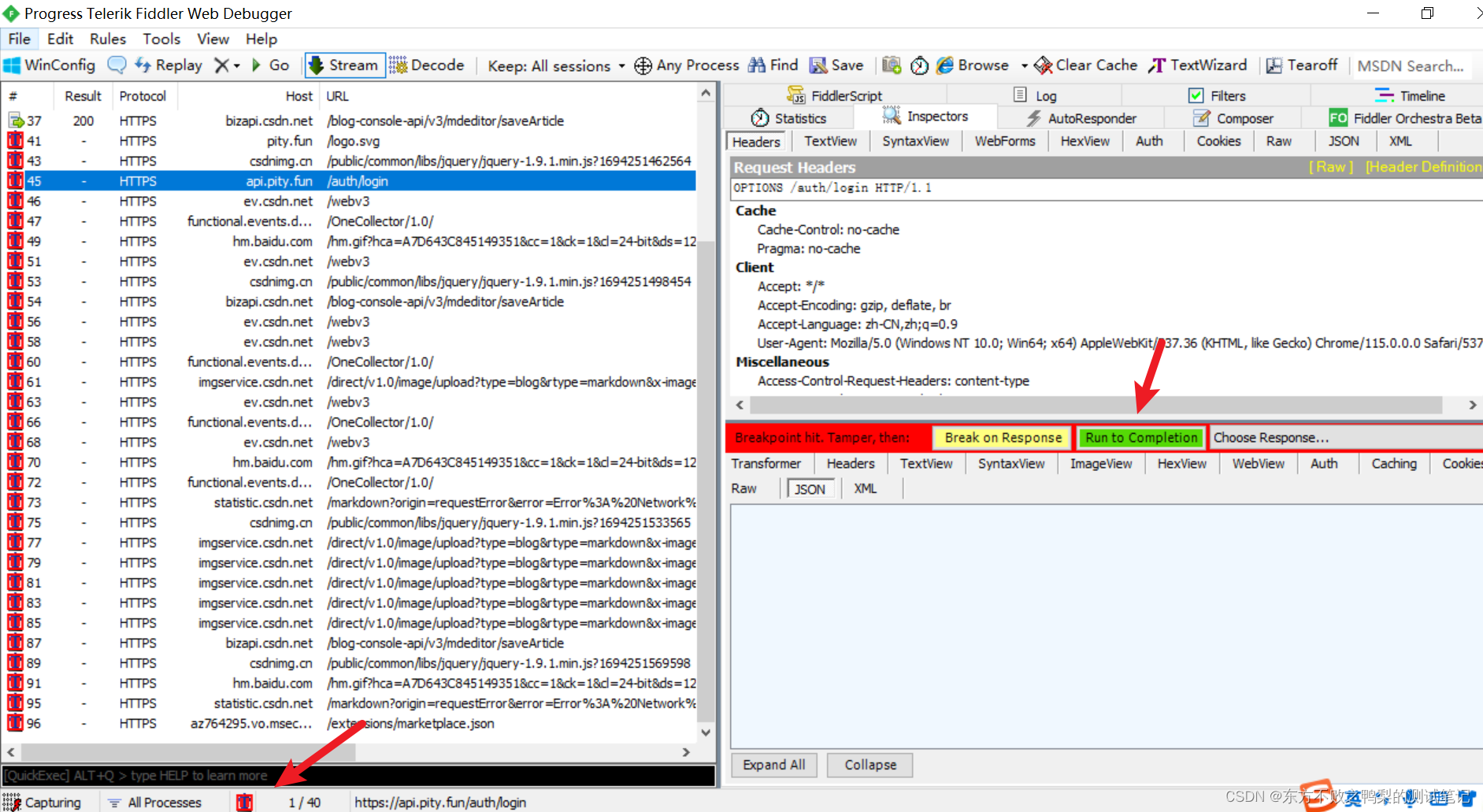Click request headers horizontal scrollbar thumb
The height and width of the screenshot is (812, 1483).
pos(1096,405)
